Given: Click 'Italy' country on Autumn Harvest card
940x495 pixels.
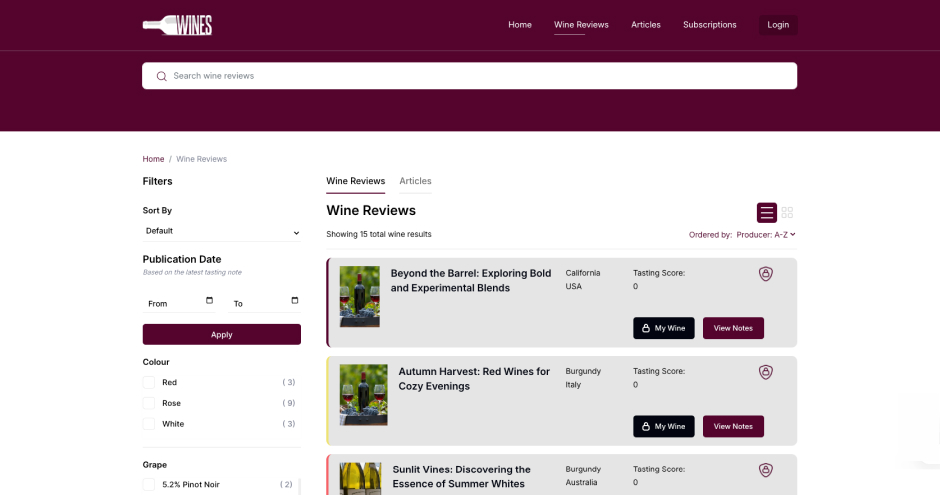Looking at the screenshot, I should tap(573, 385).
